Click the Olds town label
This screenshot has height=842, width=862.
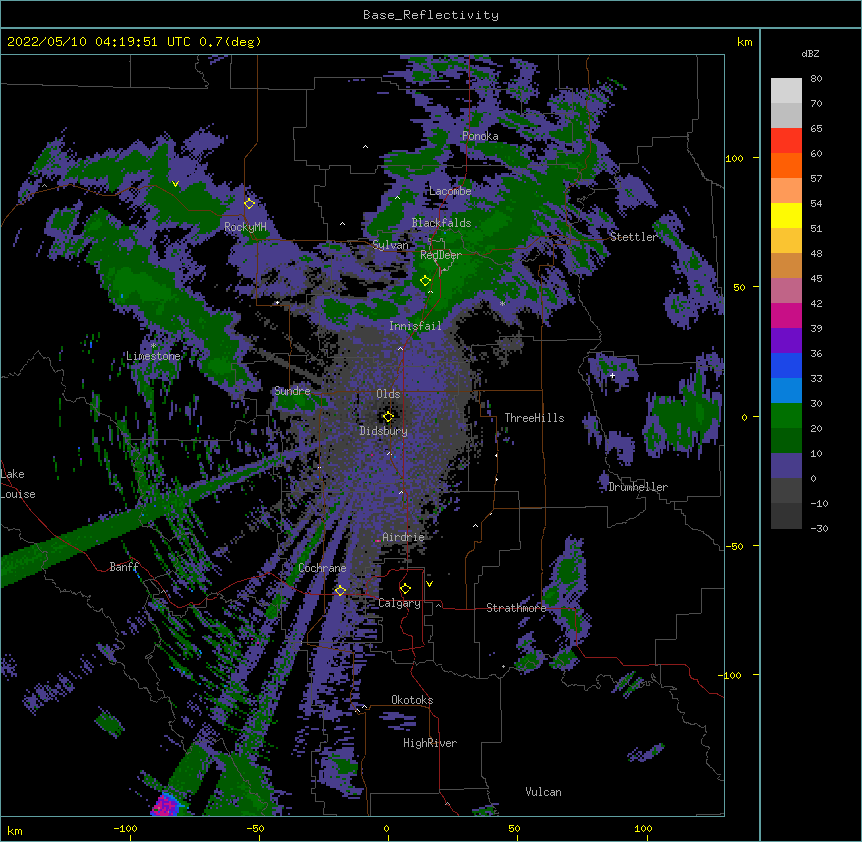(x=388, y=394)
